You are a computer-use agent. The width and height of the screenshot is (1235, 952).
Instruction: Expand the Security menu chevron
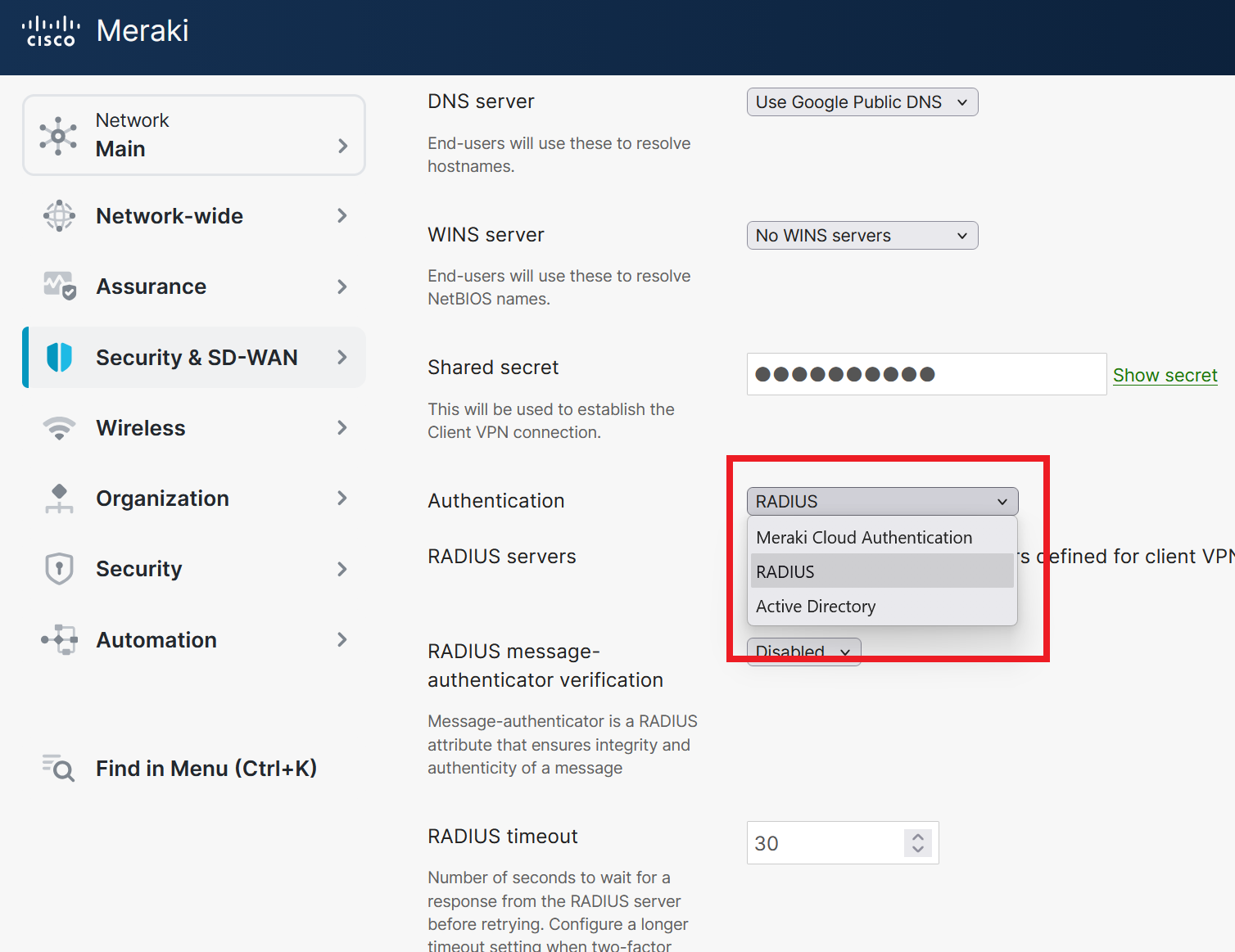click(x=342, y=569)
